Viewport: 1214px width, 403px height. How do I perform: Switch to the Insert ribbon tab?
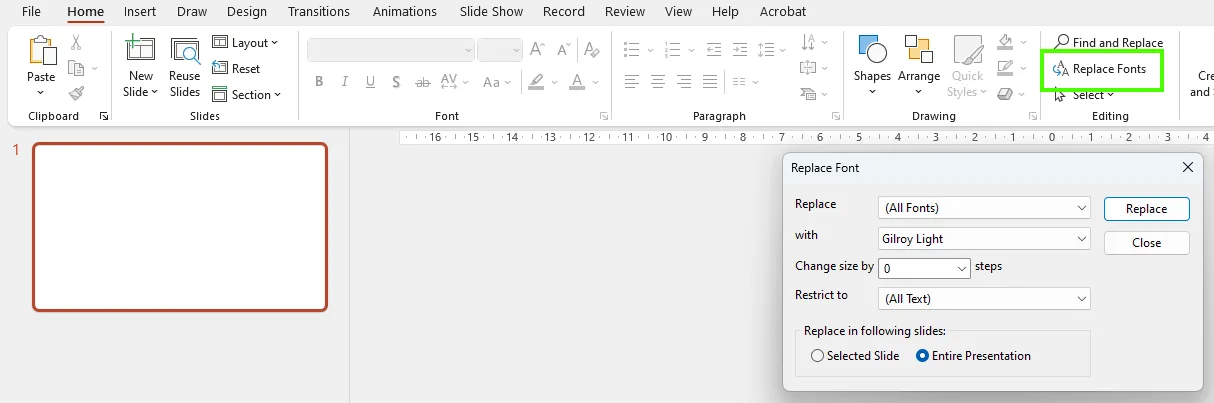pyautogui.click(x=140, y=12)
